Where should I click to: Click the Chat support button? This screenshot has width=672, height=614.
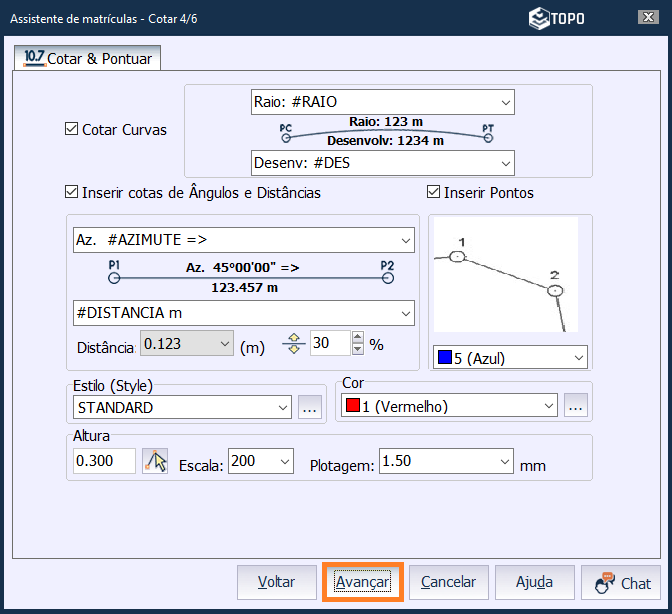point(621,583)
